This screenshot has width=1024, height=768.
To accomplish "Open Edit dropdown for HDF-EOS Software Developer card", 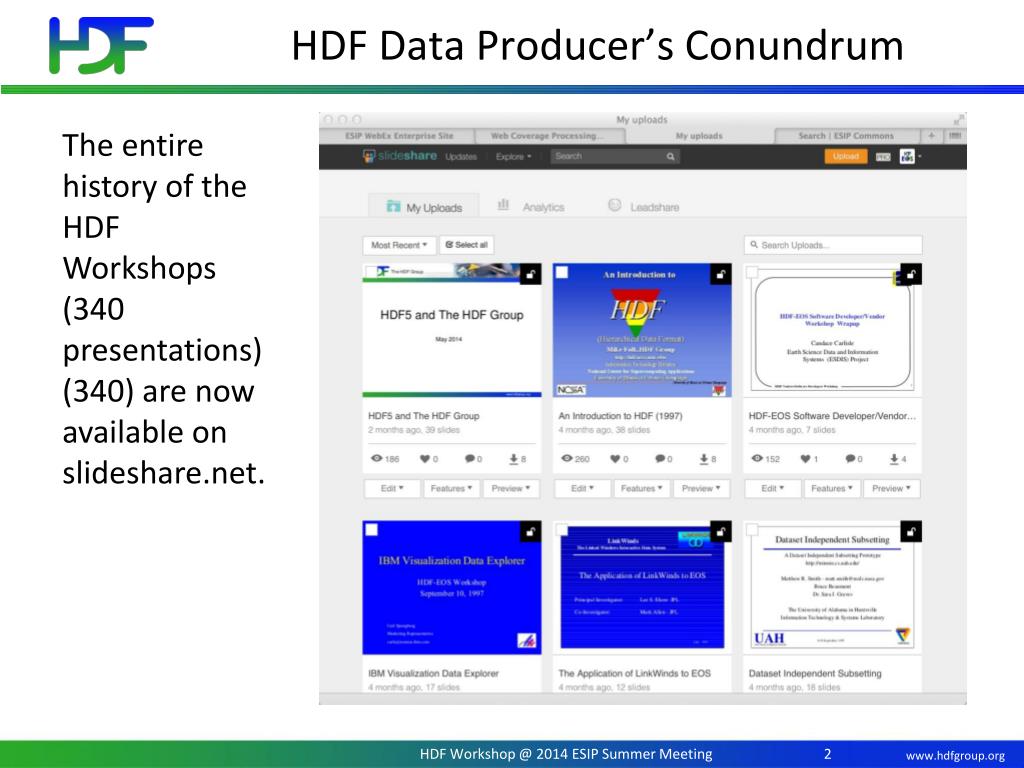I will click(x=772, y=488).
